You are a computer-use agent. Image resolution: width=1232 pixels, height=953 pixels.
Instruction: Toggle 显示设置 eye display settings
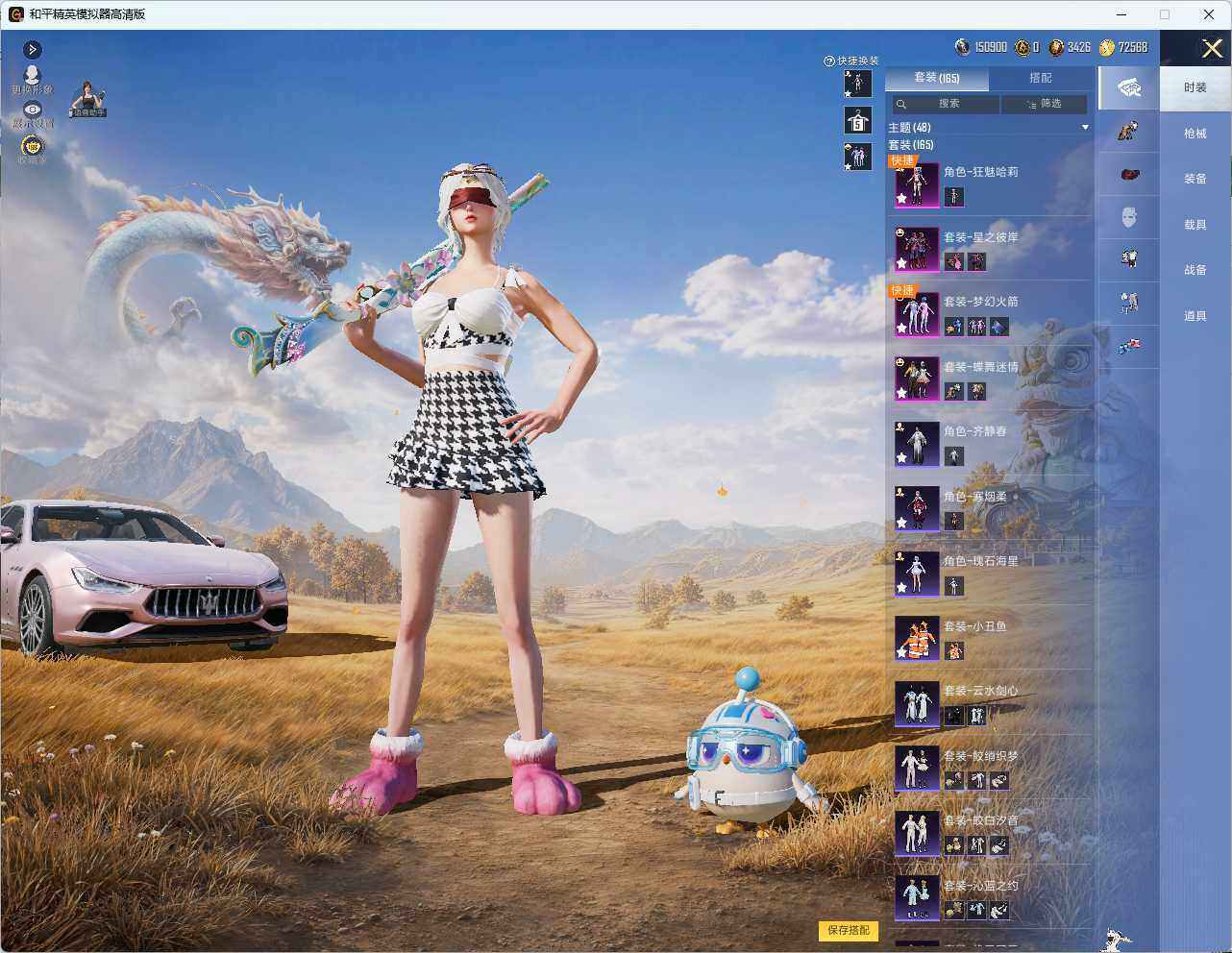tap(33, 114)
